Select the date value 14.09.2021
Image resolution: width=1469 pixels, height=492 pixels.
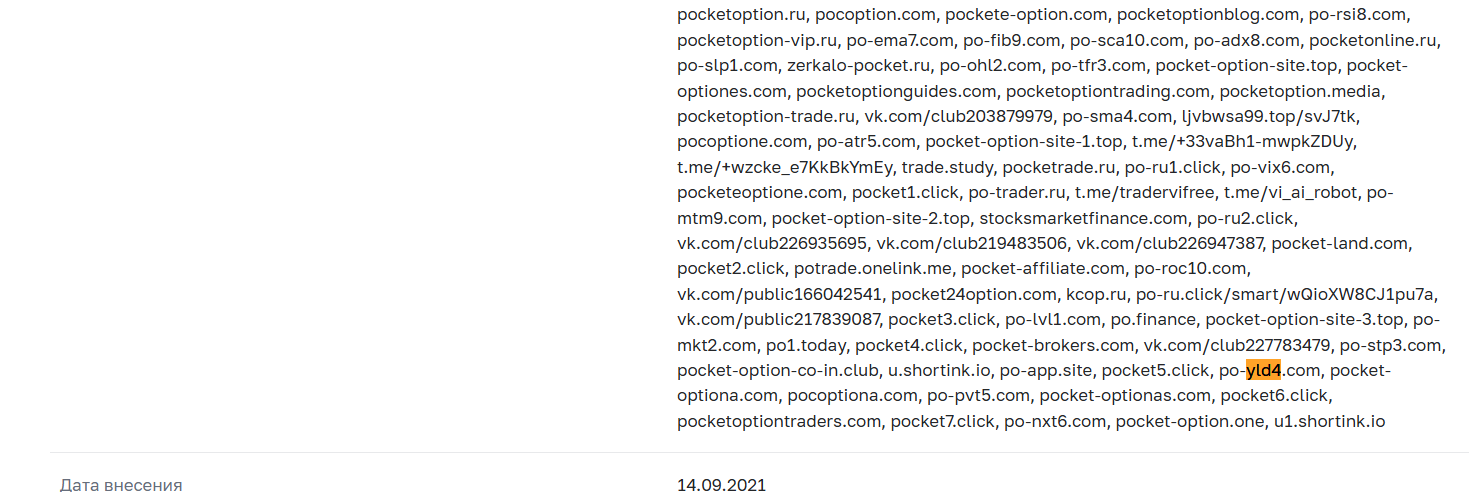point(721,485)
